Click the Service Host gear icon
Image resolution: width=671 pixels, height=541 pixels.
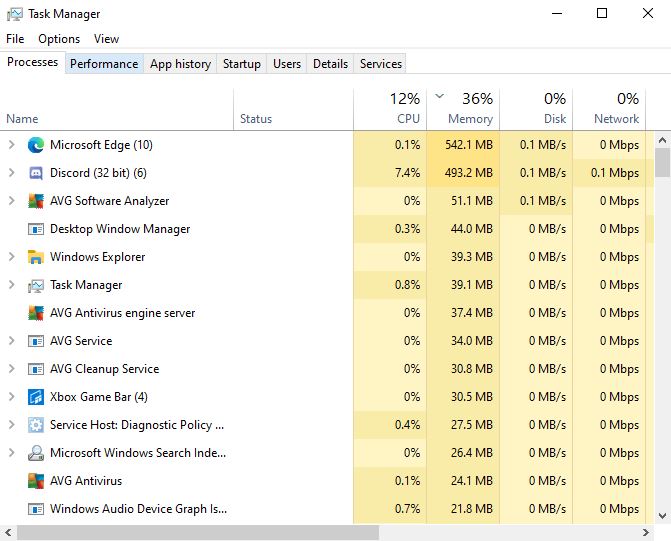click(36, 425)
